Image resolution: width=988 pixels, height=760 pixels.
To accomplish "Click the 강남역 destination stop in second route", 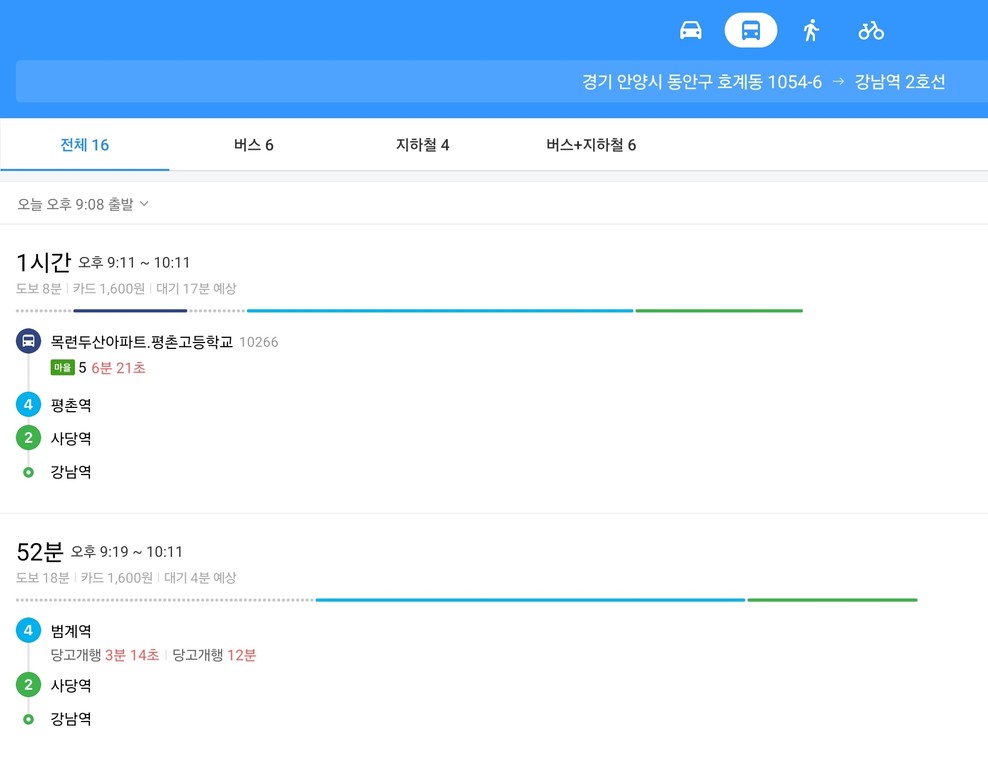I will coord(71,719).
